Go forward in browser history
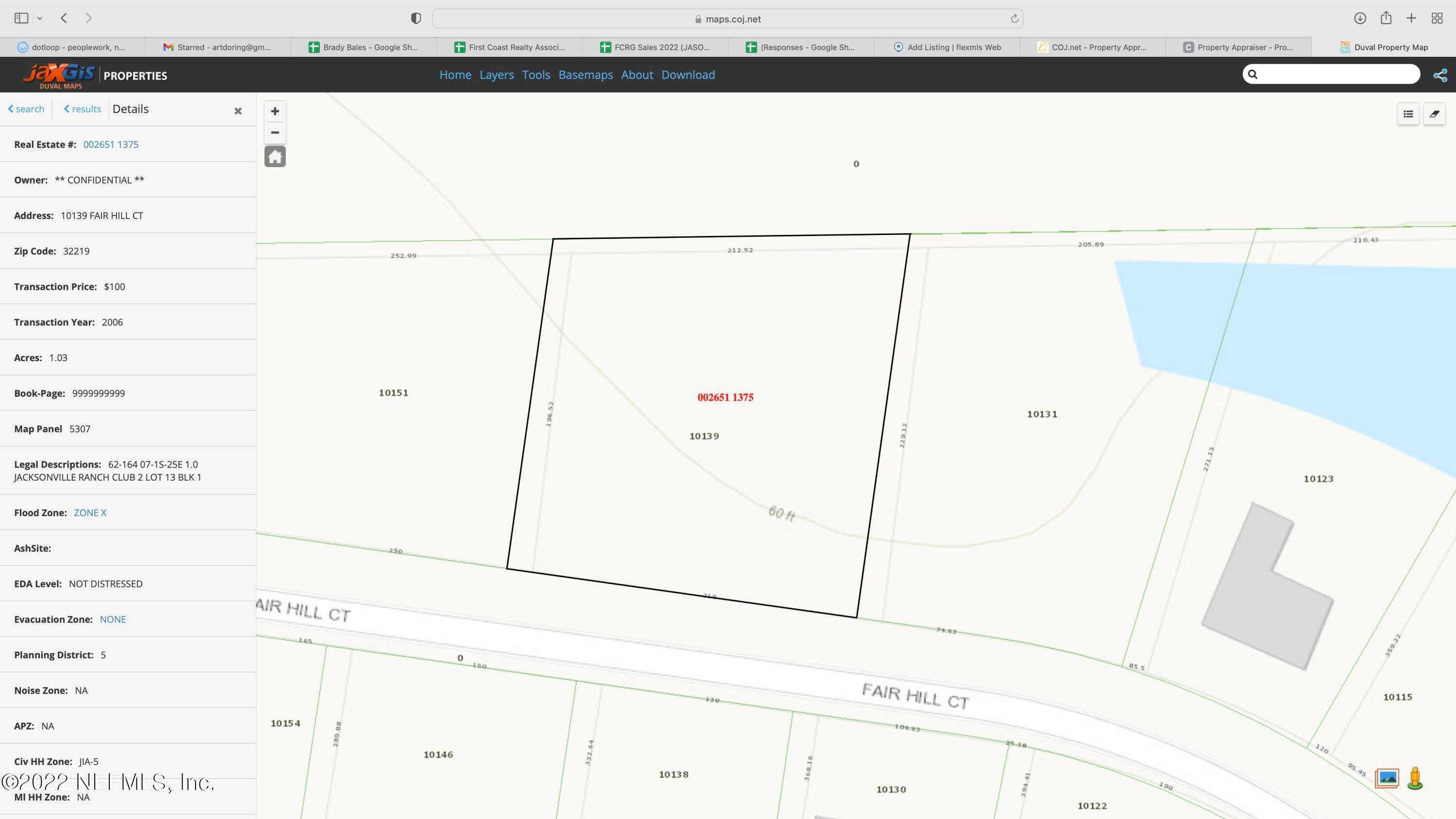Screen dimensions: 1456x819 88,18
